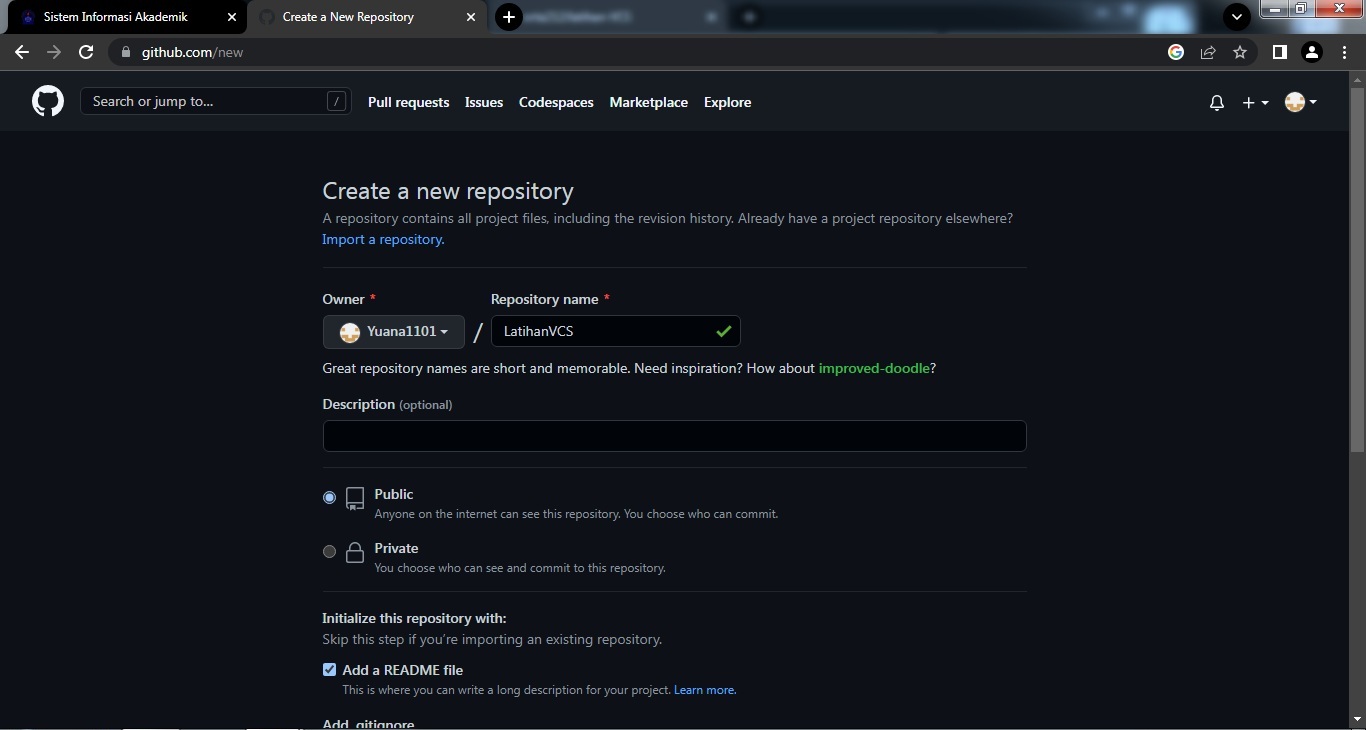The width and height of the screenshot is (1366, 730).
Task: Open the Owner dropdown Yuana1101
Action: [x=392, y=332]
